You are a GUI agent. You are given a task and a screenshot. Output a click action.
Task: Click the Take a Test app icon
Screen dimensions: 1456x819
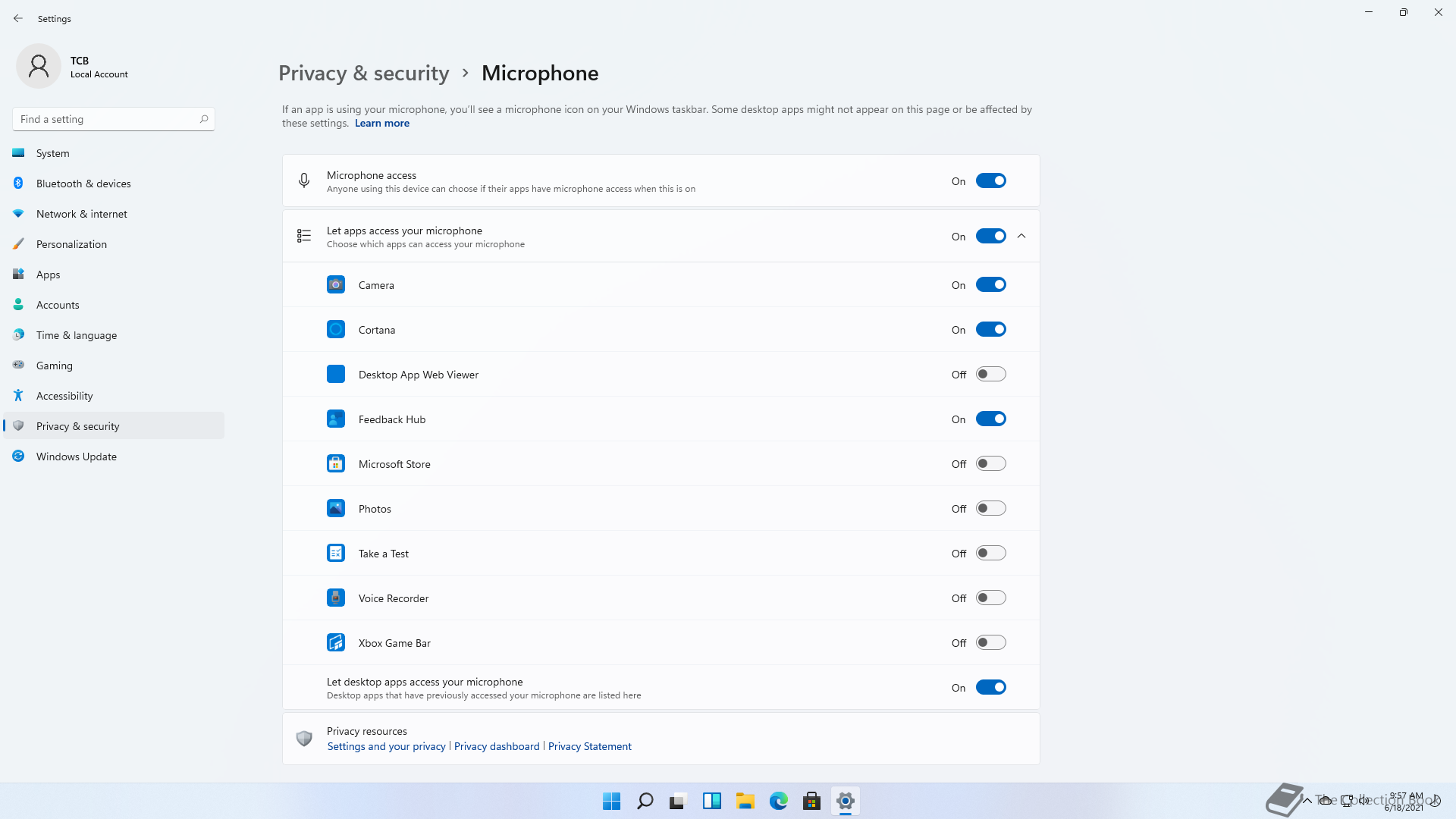coord(336,553)
